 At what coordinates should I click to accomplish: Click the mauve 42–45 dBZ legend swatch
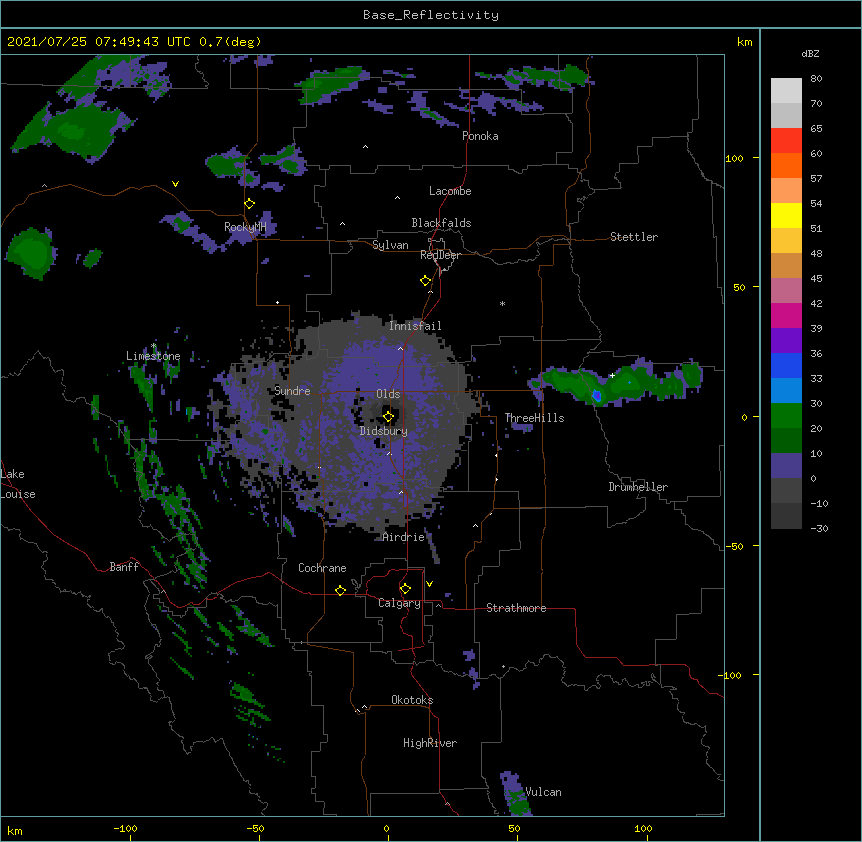point(786,291)
